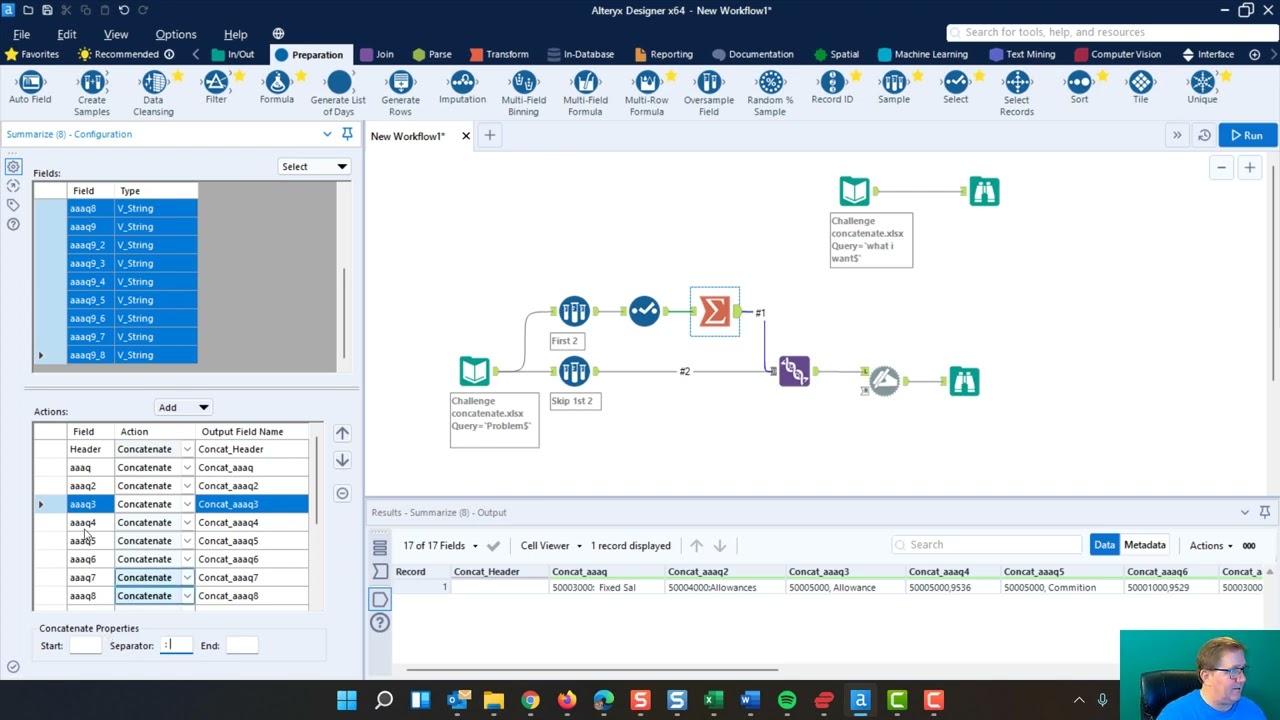Image resolution: width=1280 pixels, height=720 pixels.
Task: Open the 17 of 17 Fields dropdown
Action: click(x=441, y=545)
